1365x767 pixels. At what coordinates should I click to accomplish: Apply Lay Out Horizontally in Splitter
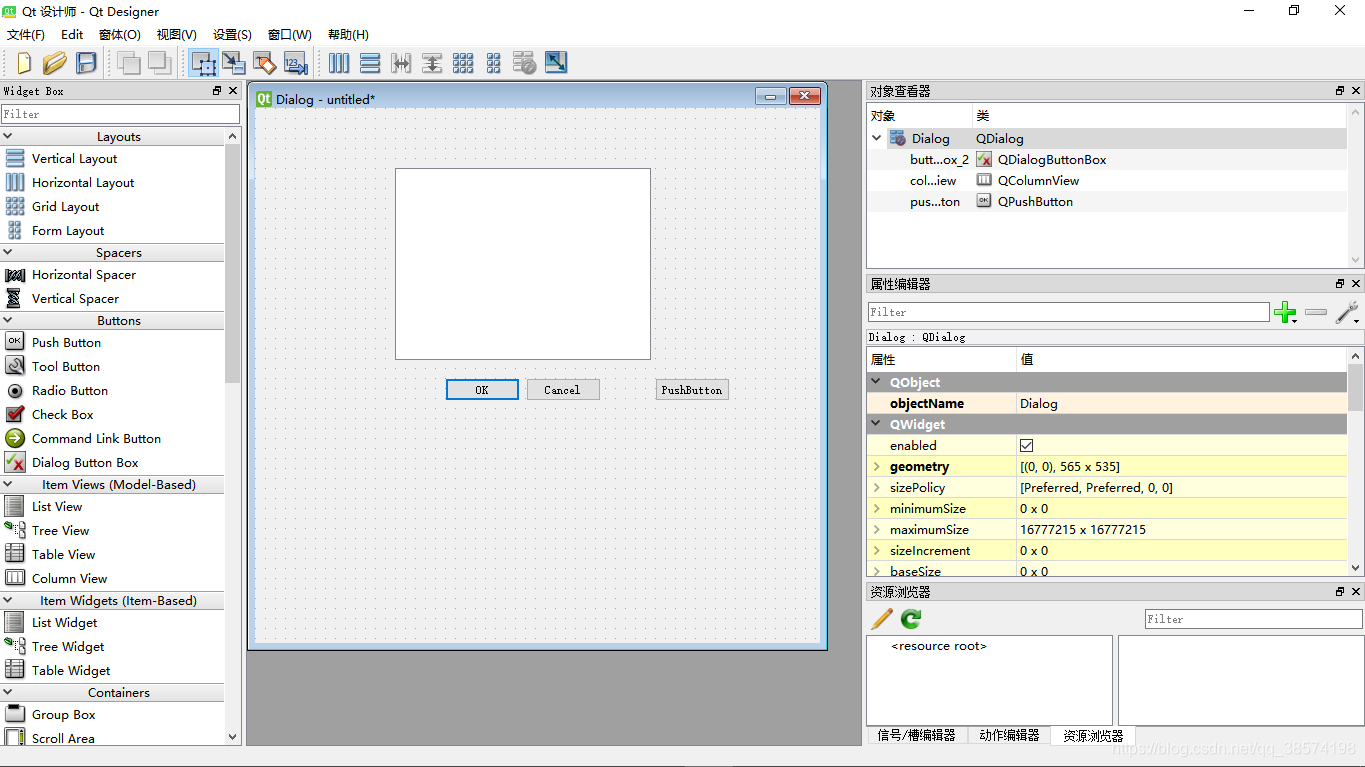click(x=401, y=63)
